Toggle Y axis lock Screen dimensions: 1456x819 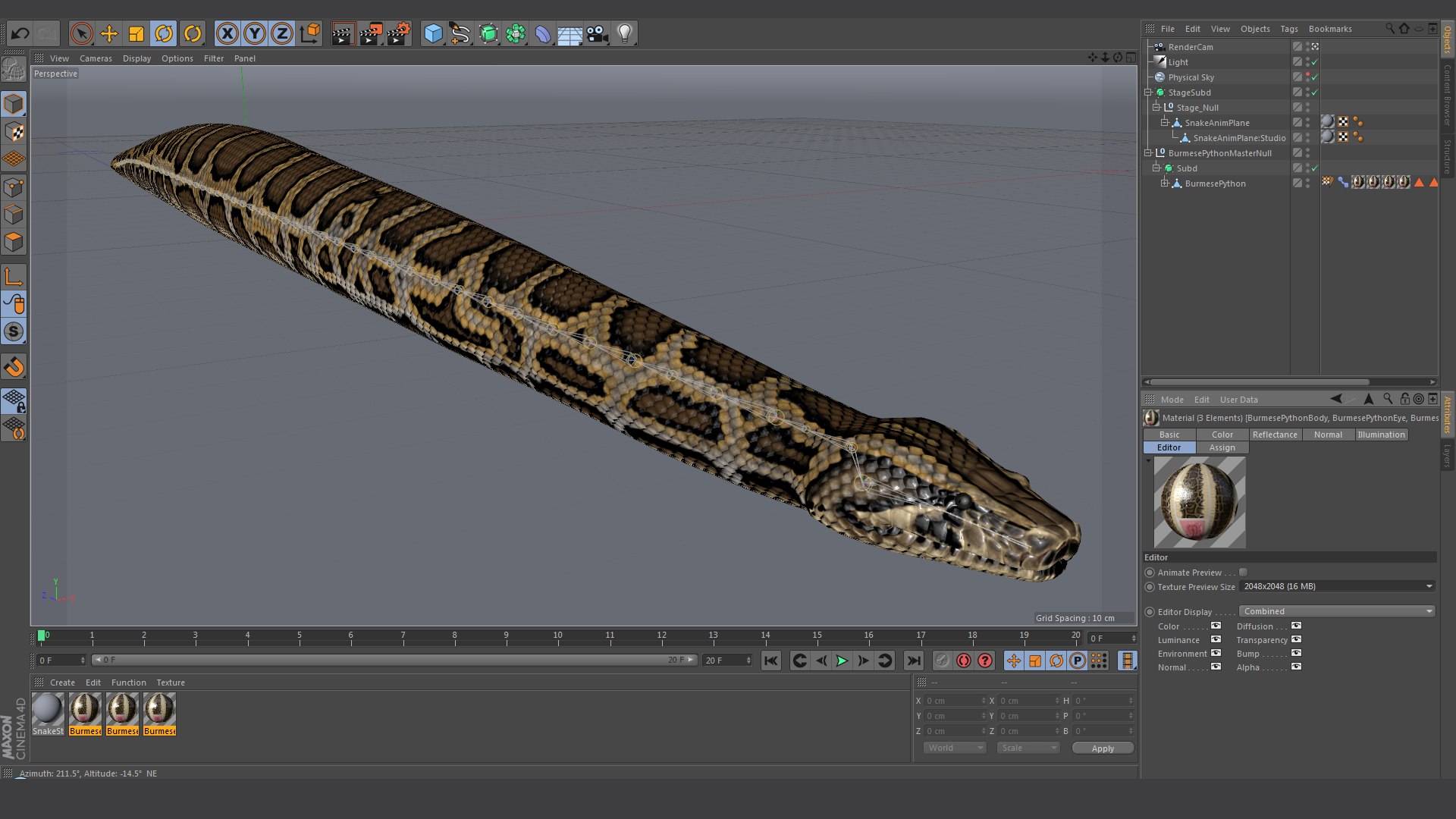(x=255, y=33)
